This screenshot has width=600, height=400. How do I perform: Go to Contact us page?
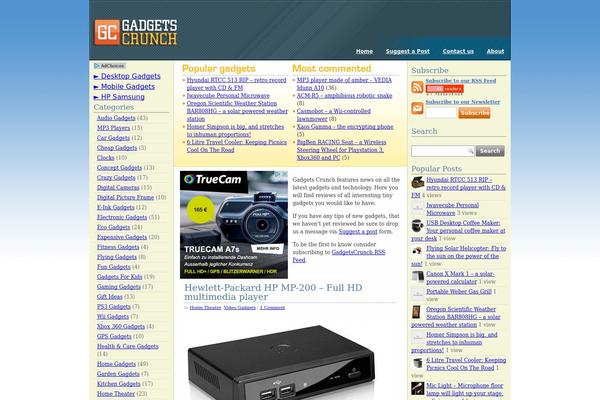click(x=458, y=51)
